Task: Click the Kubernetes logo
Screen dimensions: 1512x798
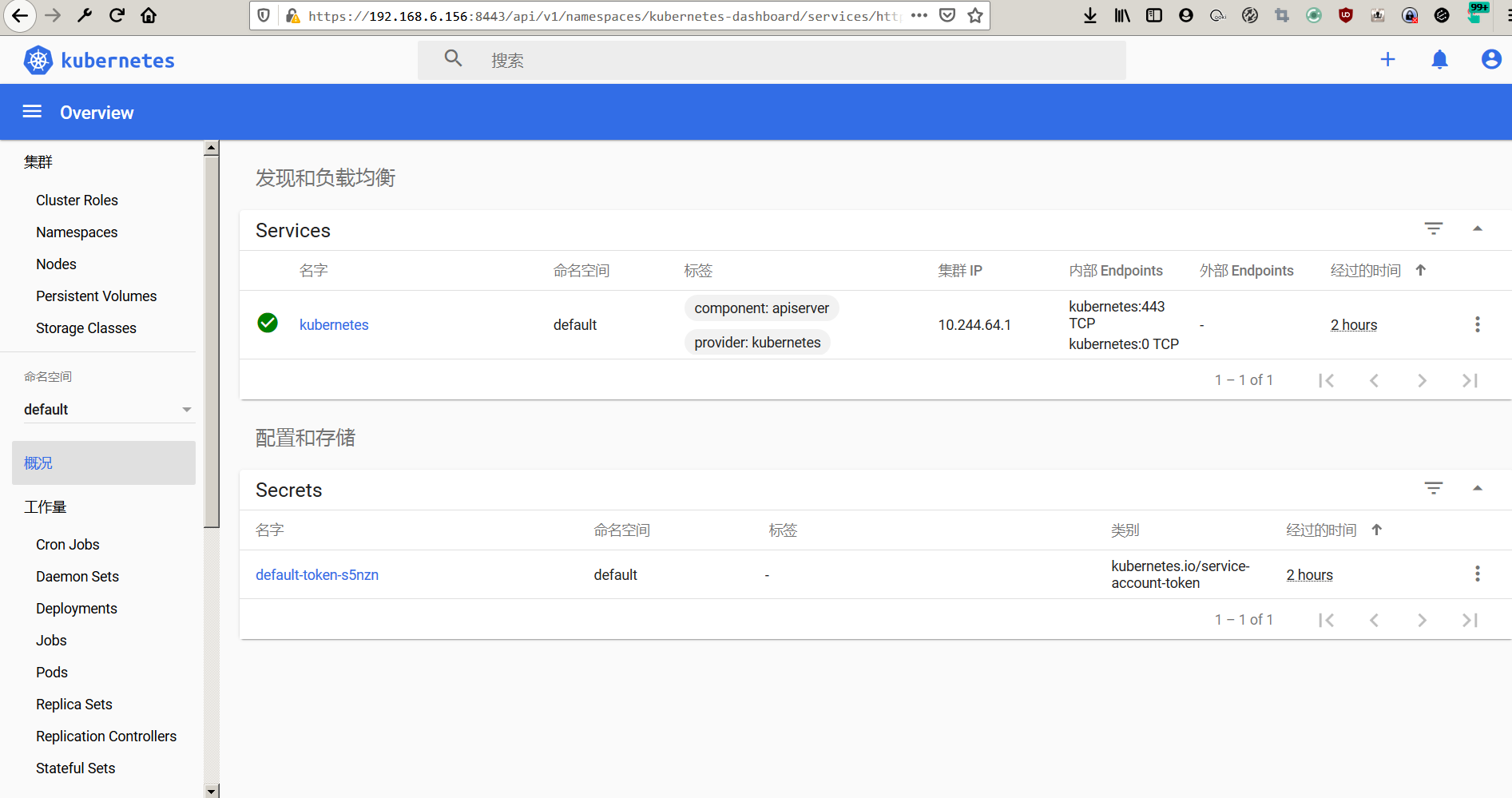Action: click(38, 60)
